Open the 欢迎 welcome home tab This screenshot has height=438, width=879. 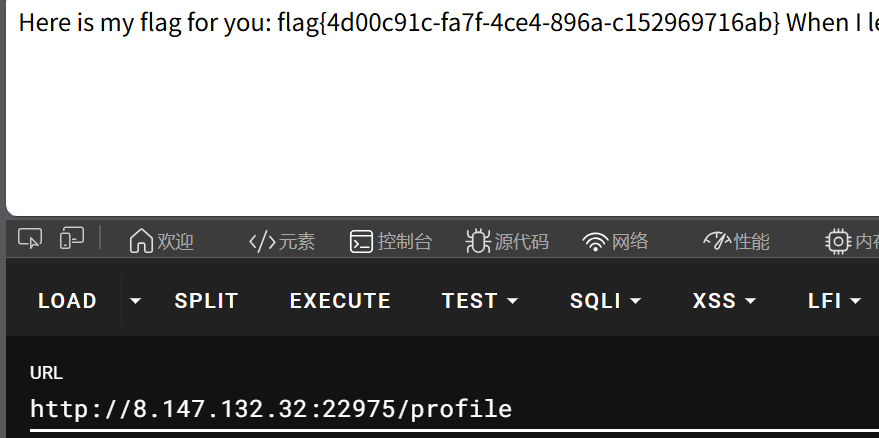(161, 241)
